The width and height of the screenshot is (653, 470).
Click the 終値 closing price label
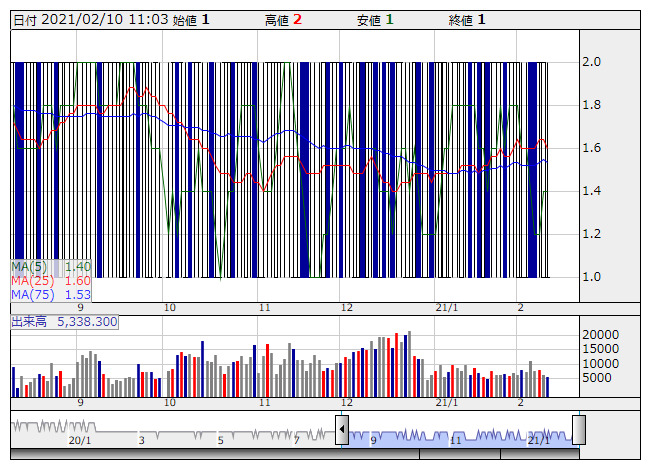[460, 19]
